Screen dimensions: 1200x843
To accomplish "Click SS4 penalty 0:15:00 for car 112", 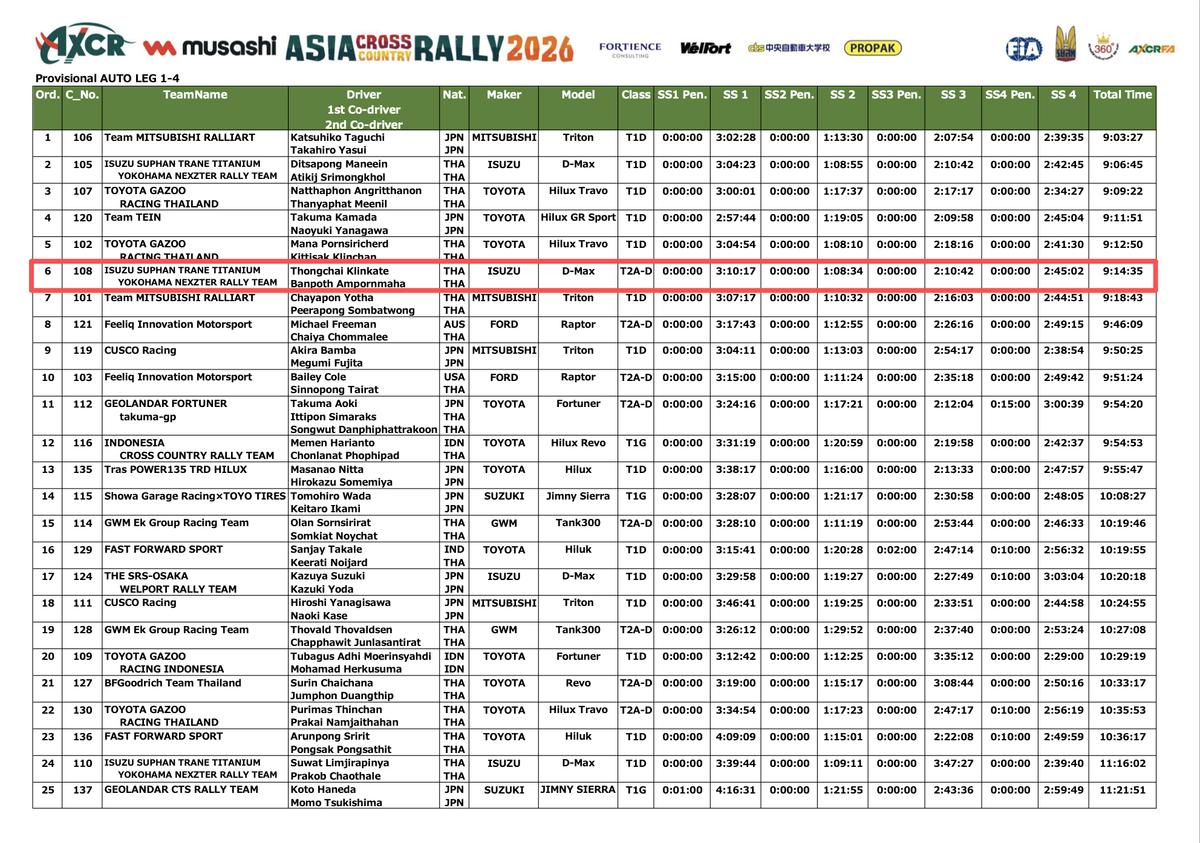I will (x=1009, y=404).
